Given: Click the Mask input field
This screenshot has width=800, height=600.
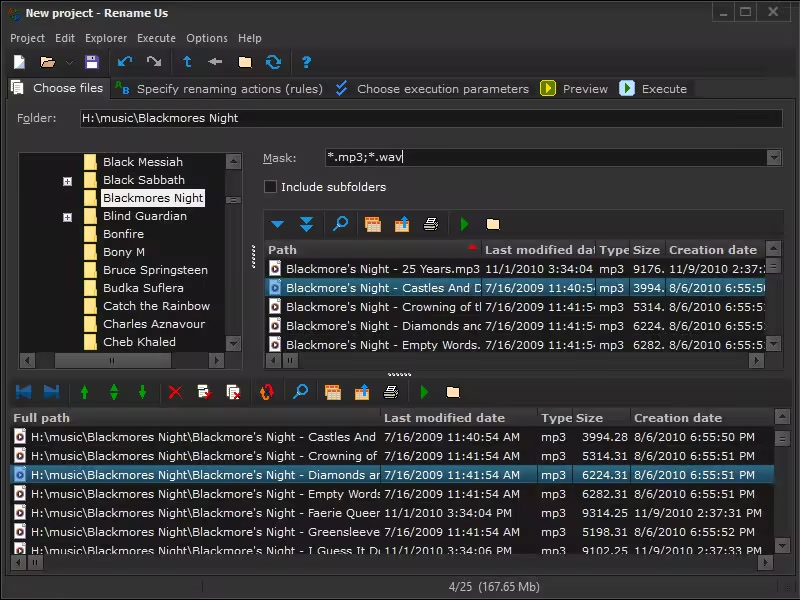Looking at the screenshot, I should pos(545,157).
